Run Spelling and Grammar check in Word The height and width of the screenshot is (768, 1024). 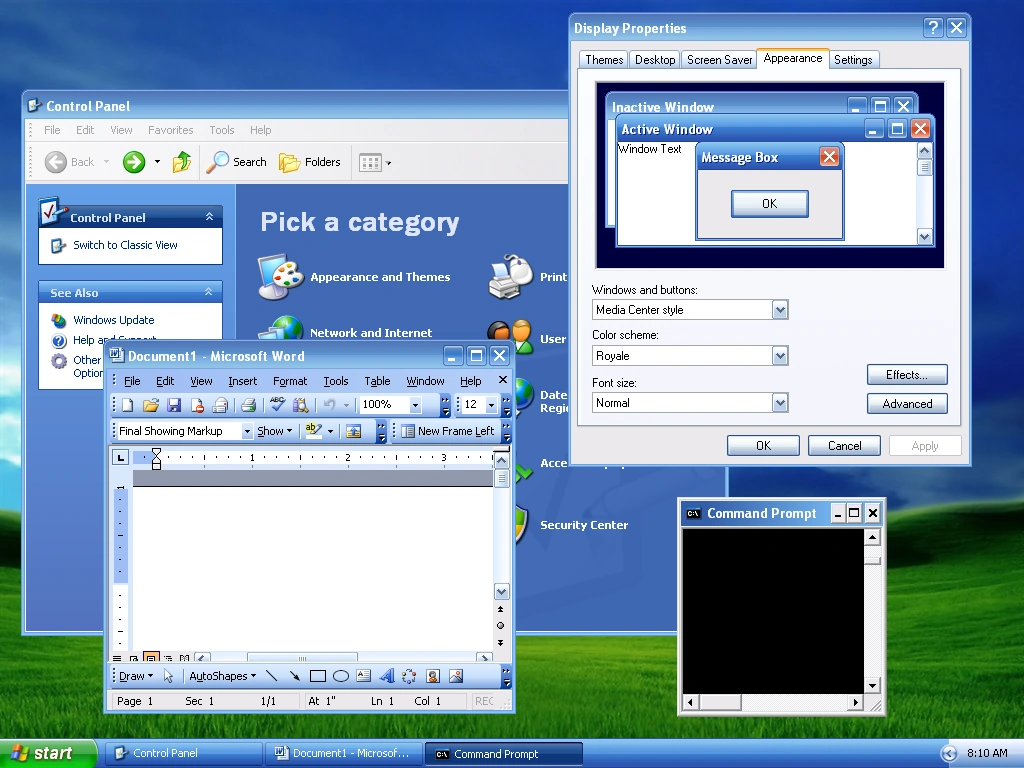tap(278, 404)
